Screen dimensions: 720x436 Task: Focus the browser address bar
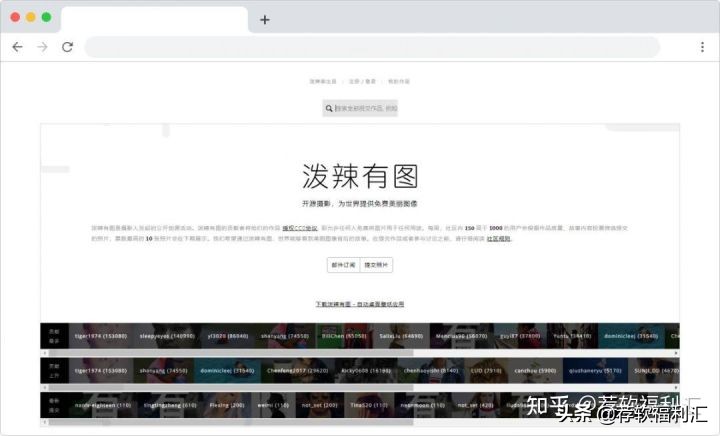pyautogui.click(x=372, y=47)
